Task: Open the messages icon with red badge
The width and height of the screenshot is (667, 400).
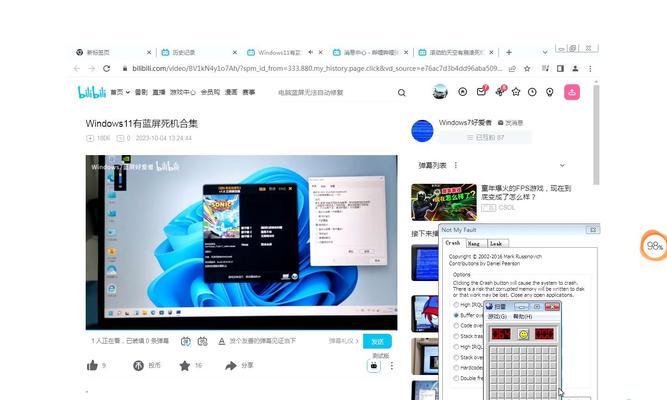Action: tap(482, 91)
